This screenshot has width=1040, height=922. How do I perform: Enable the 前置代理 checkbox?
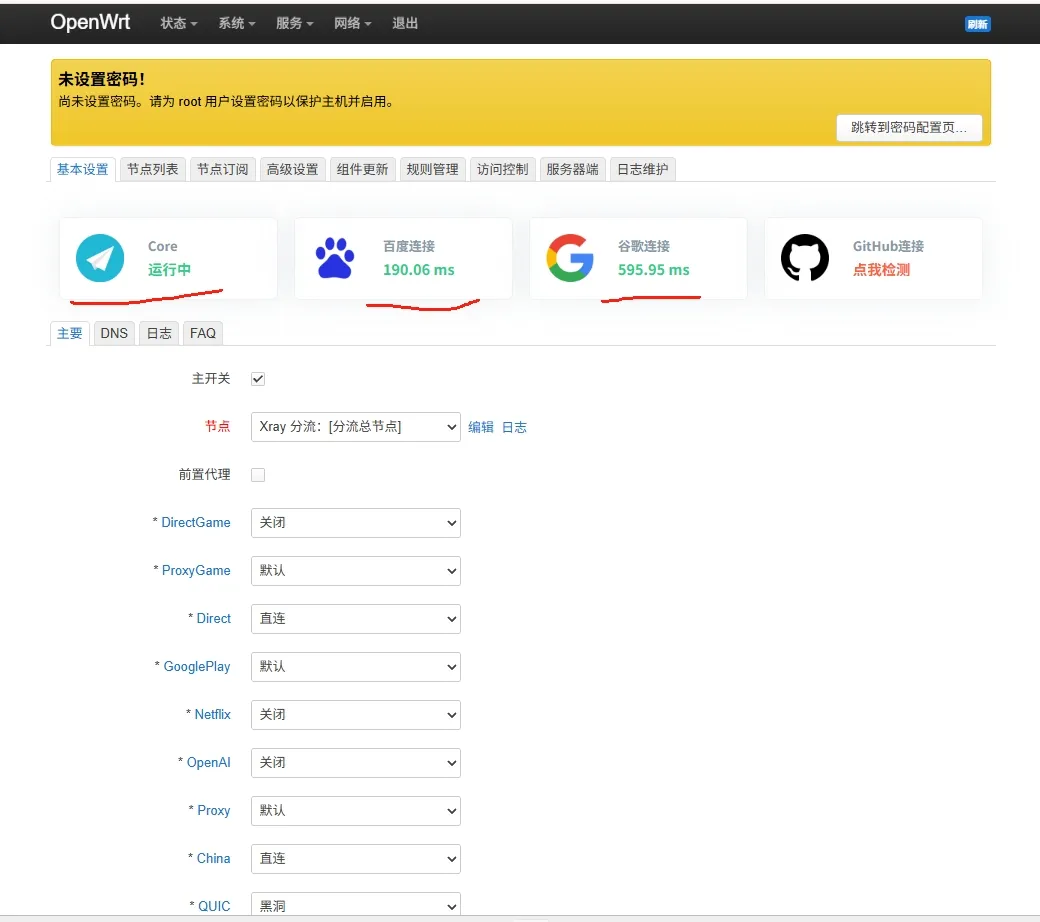click(258, 475)
